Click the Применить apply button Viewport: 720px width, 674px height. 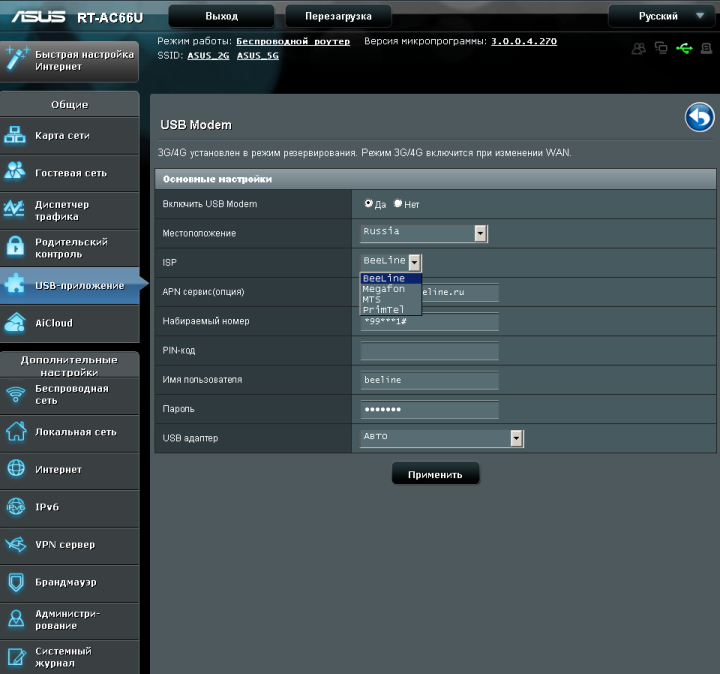click(x=435, y=474)
